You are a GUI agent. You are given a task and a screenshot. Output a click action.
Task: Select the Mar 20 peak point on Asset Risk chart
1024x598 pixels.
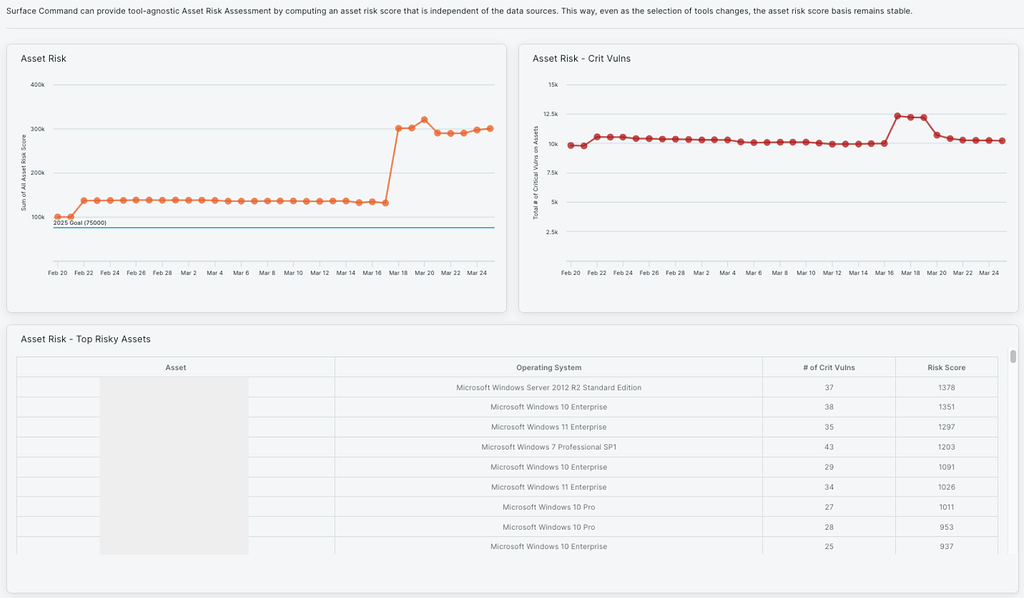click(423, 118)
